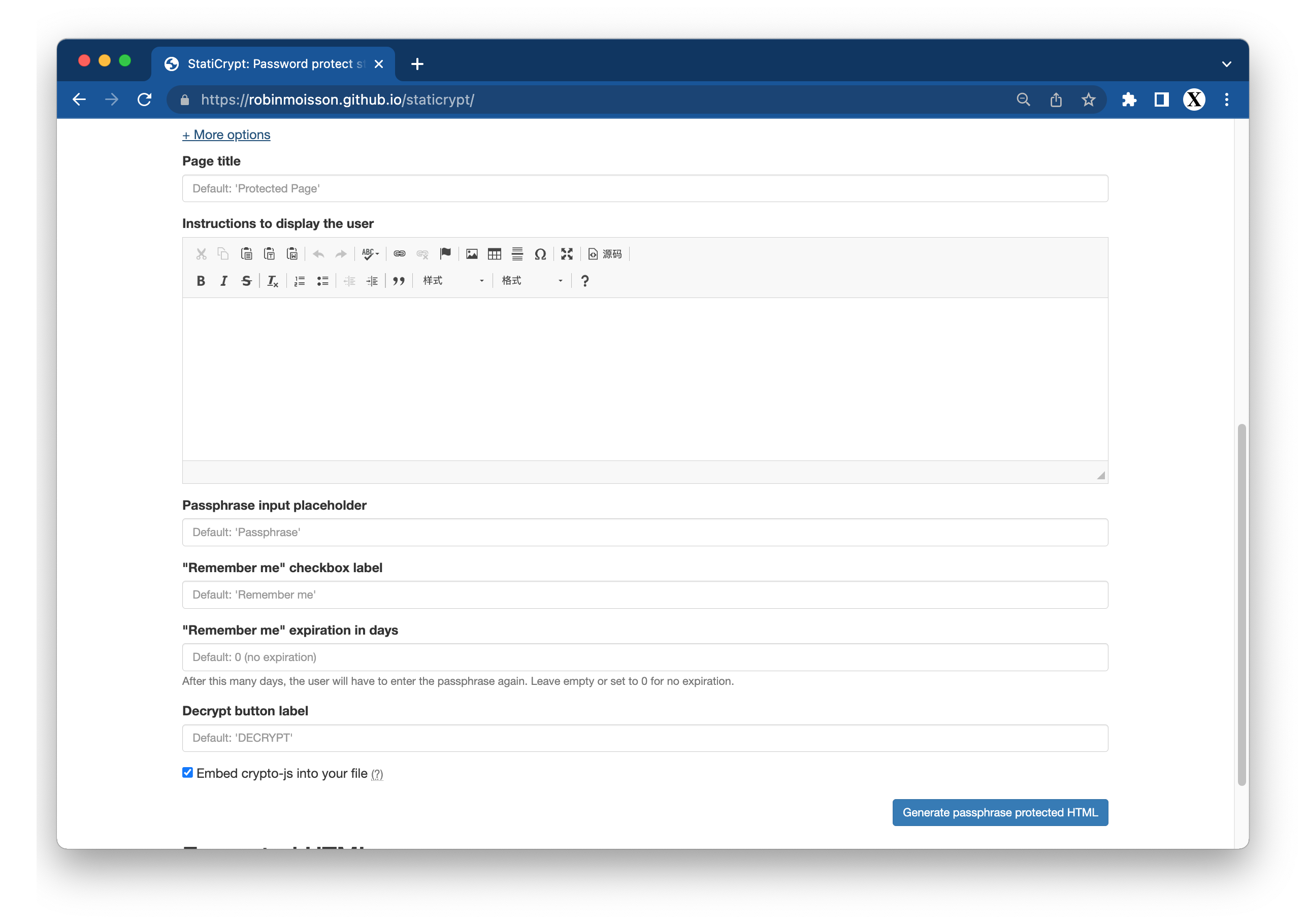1306x924 pixels.
Task: Maximize the rich text editor
Action: click(566, 254)
